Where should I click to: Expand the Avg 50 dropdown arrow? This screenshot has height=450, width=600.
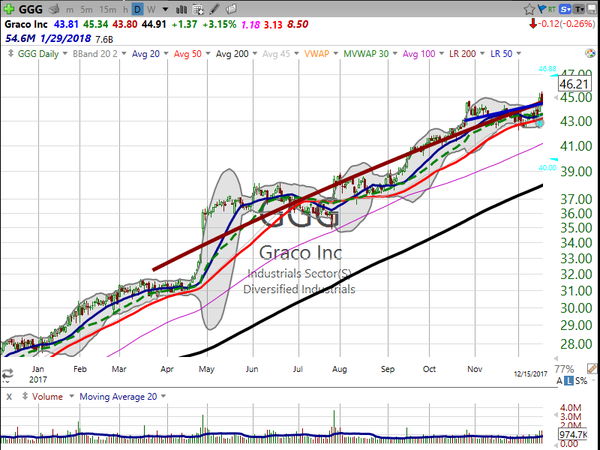208,54
